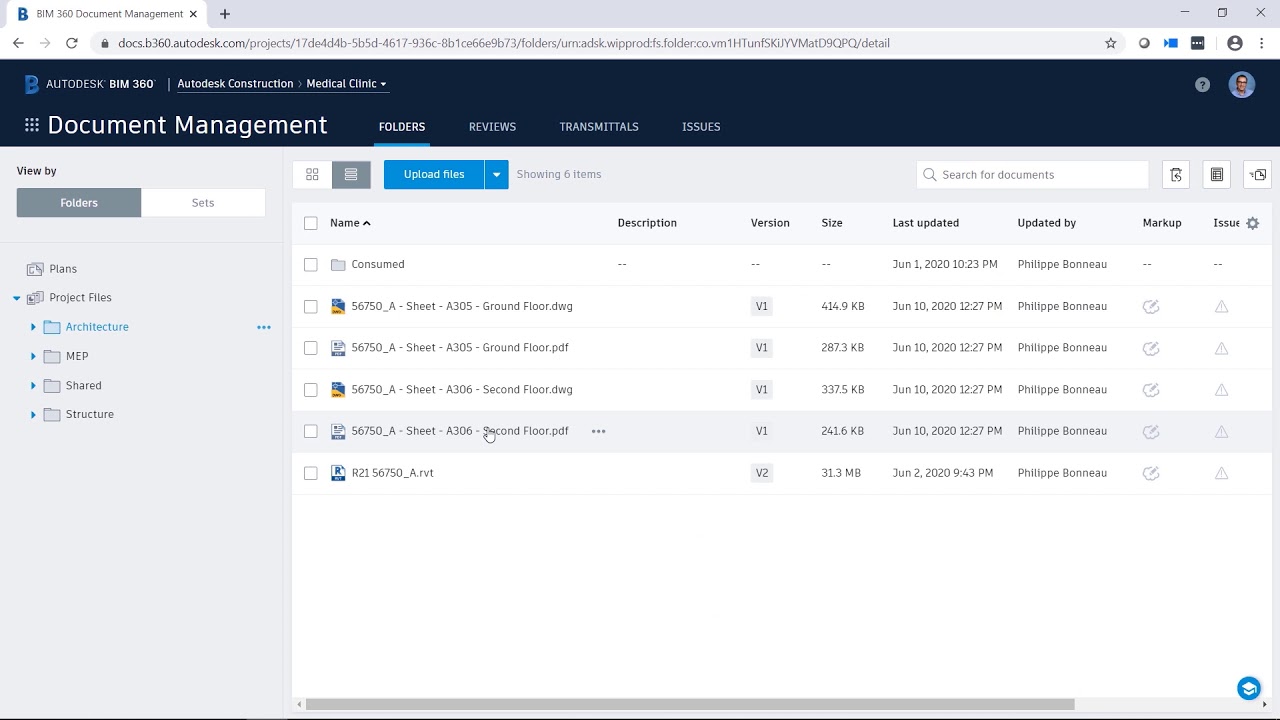
Task: Open more options for A306 Second Floor.pdf
Action: pyautogui.click(x=598, y=431)
